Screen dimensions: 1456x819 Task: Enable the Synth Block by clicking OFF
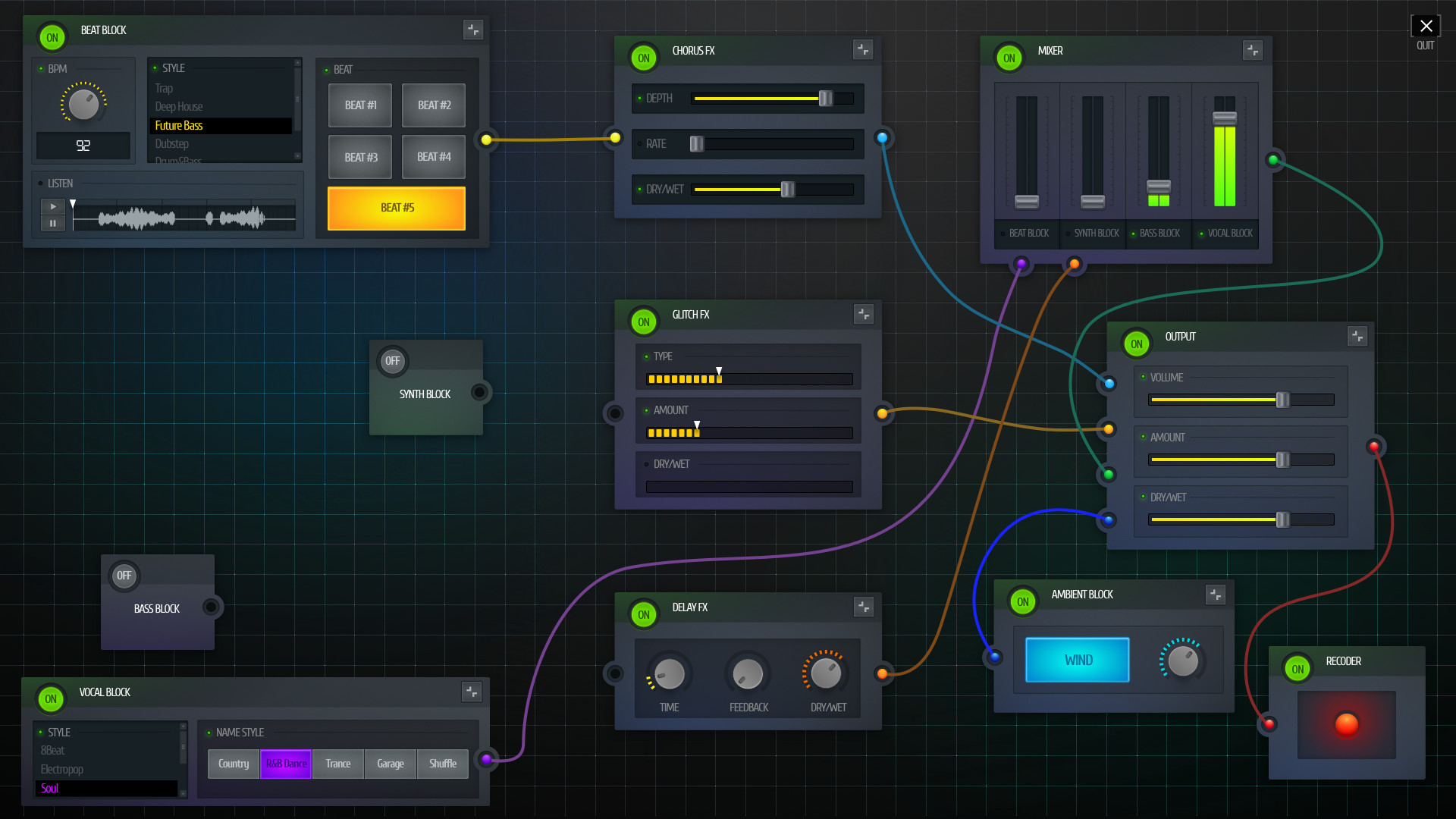pyautogui.click(x=392, y=362)
